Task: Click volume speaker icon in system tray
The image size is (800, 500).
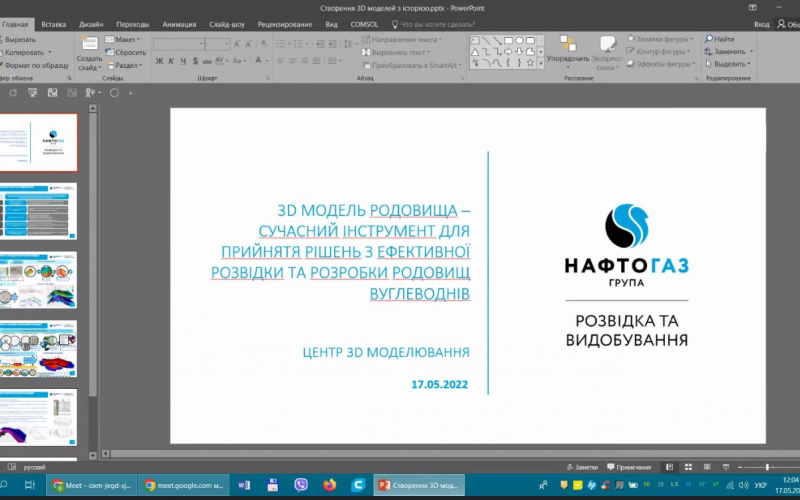Action: (x=743, y=485)
